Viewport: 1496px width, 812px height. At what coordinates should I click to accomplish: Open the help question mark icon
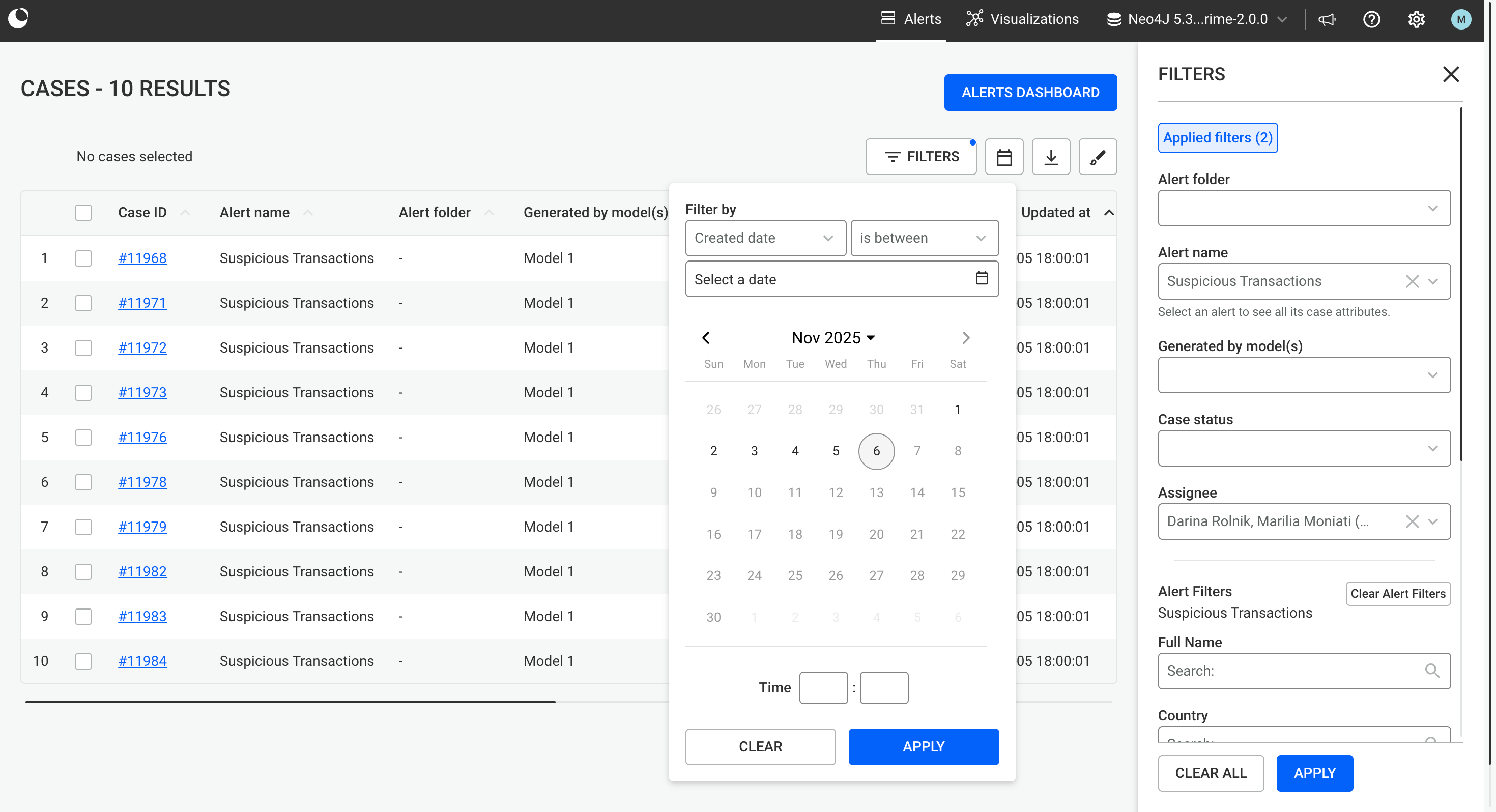(1371, 19)
